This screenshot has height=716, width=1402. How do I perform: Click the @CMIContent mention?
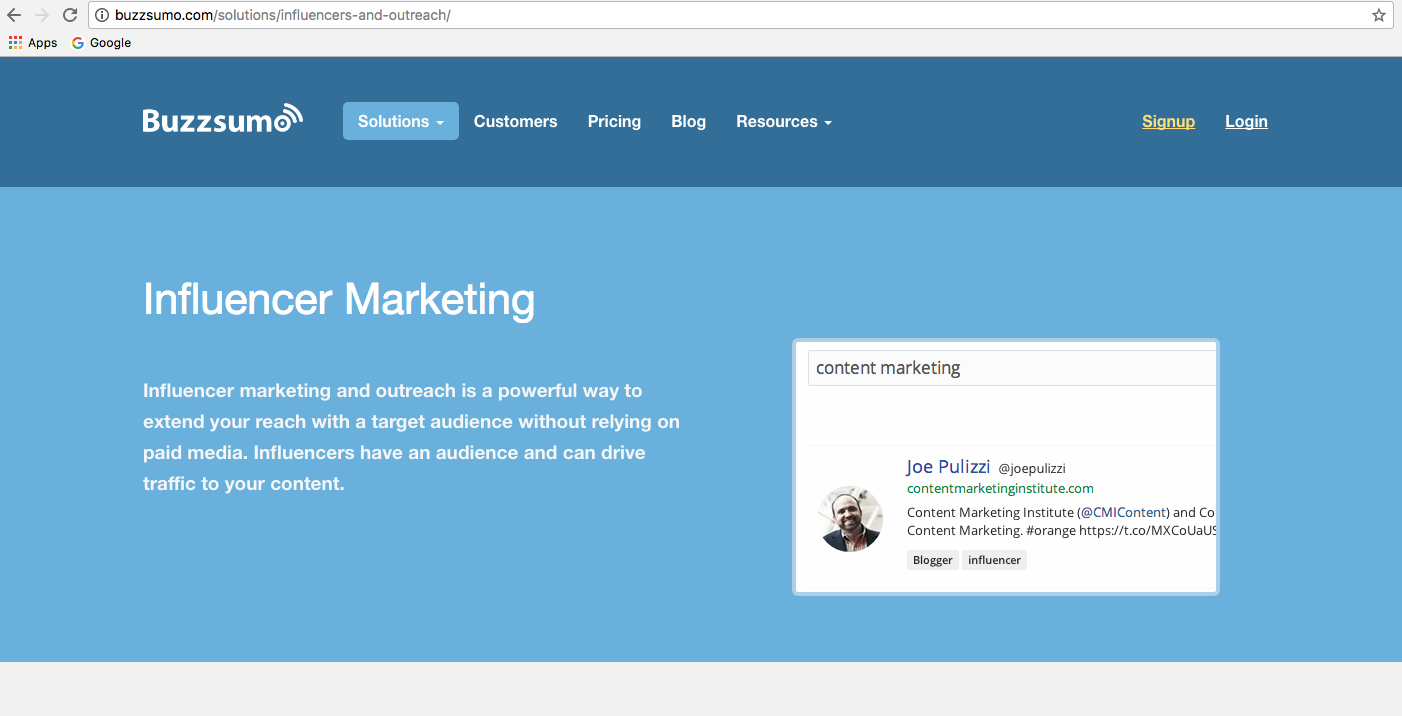pos(1122,512)
